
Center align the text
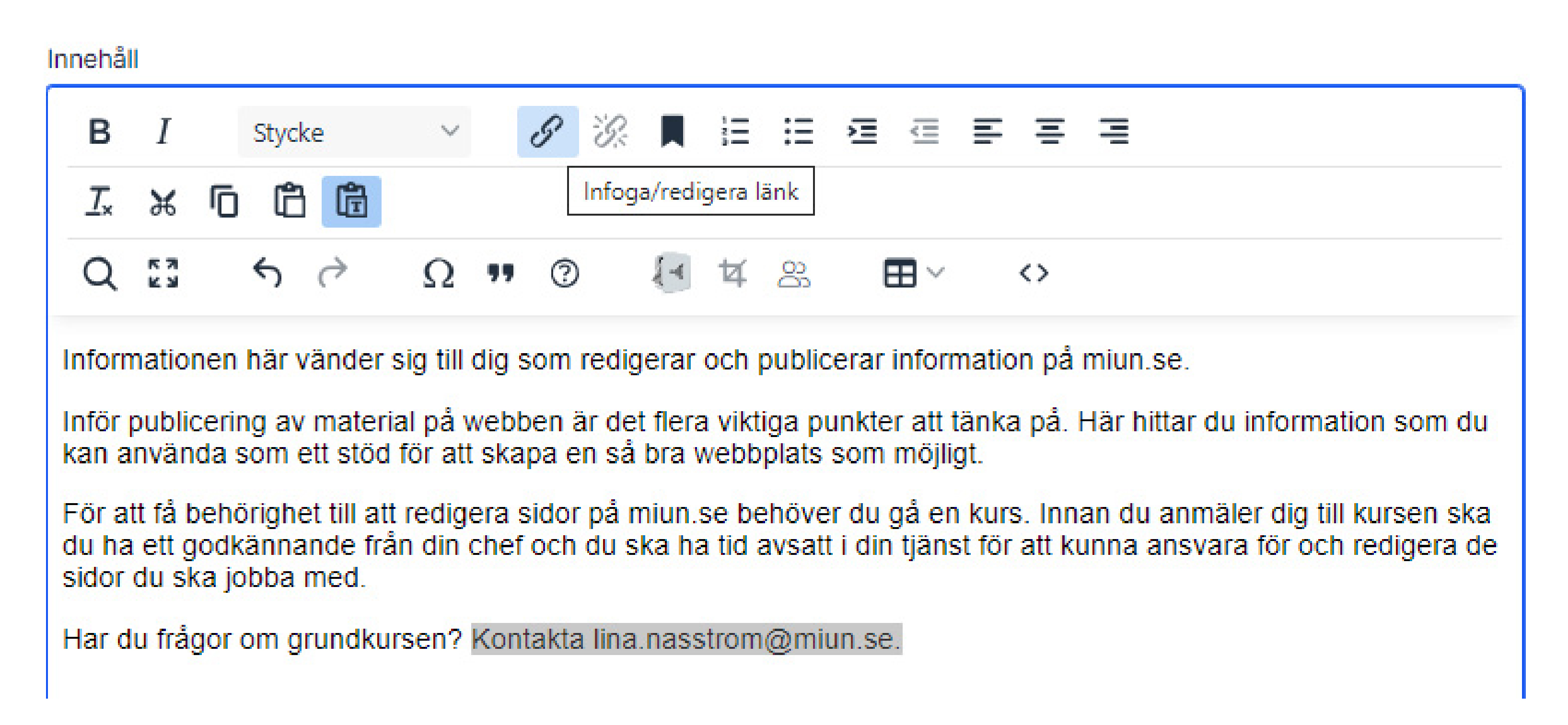(1050, 131)
